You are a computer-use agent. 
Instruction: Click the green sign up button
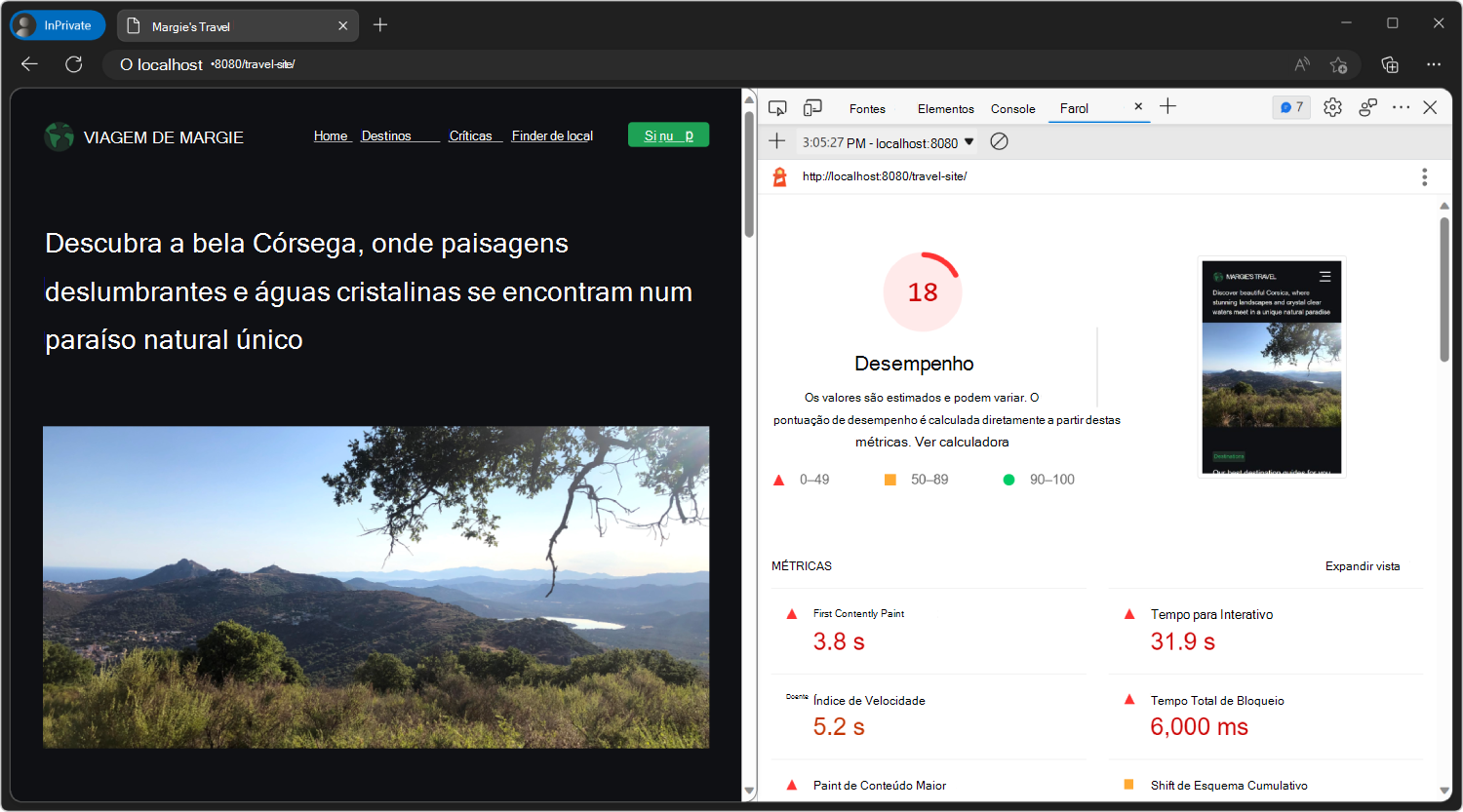pyautogui.click(x=668, y=135)
